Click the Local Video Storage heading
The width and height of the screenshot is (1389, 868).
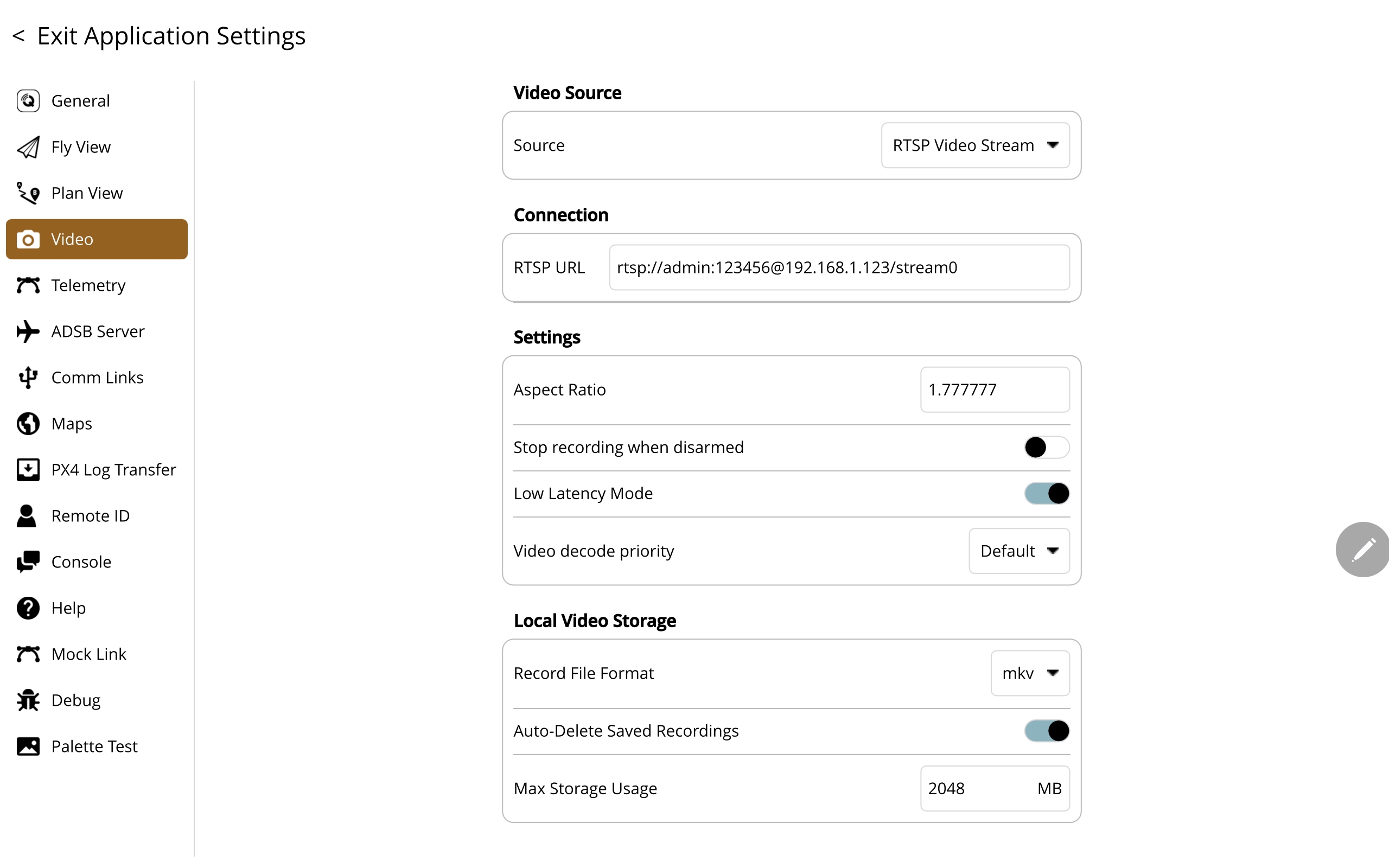[595, 621]
